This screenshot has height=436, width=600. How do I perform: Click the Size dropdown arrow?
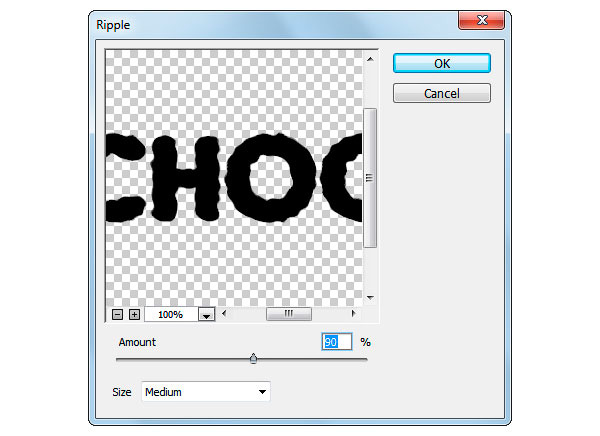(262, 392)
